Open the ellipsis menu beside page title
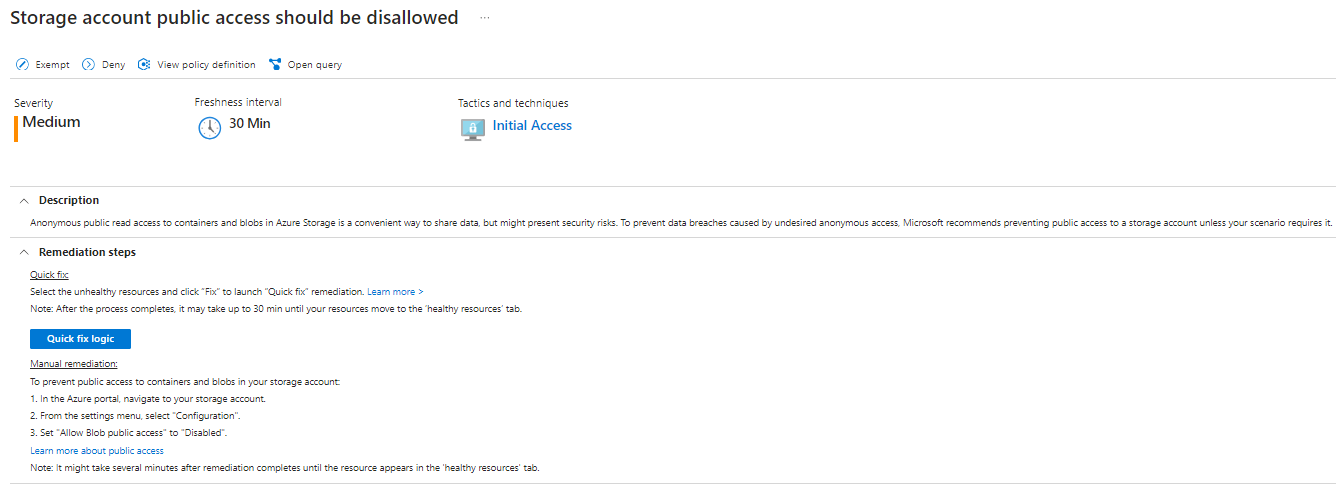This screenshot has width=1336, height=484. (485, 18)
